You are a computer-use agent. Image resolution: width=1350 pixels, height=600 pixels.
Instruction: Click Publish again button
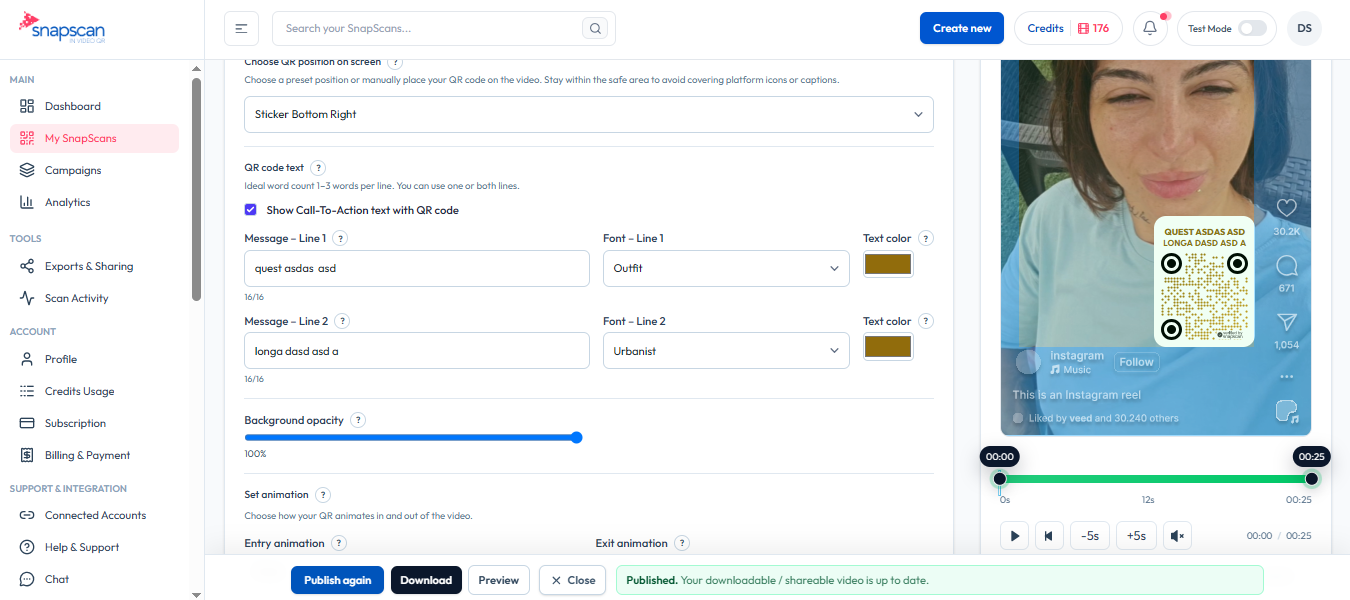point(337,580)
